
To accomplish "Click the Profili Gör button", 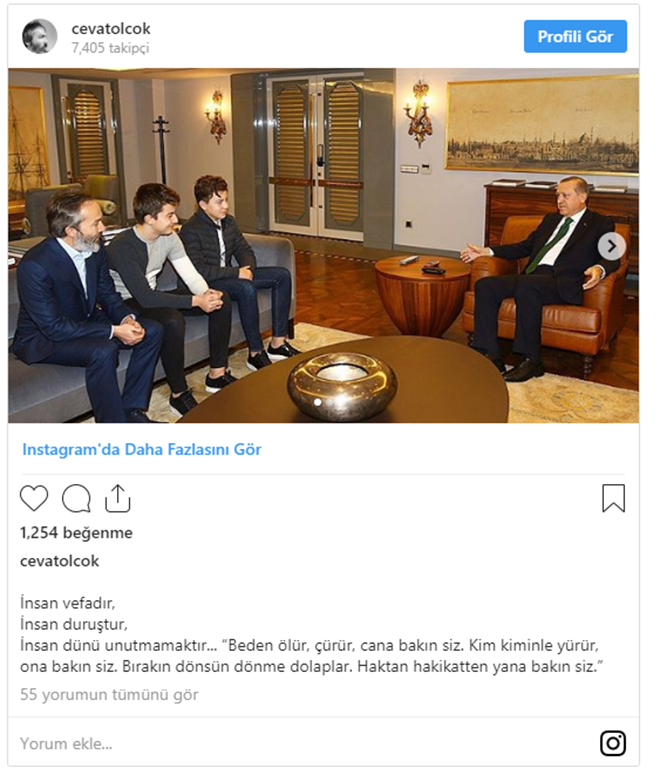I will pyautogui.click(x=575, y=36).
